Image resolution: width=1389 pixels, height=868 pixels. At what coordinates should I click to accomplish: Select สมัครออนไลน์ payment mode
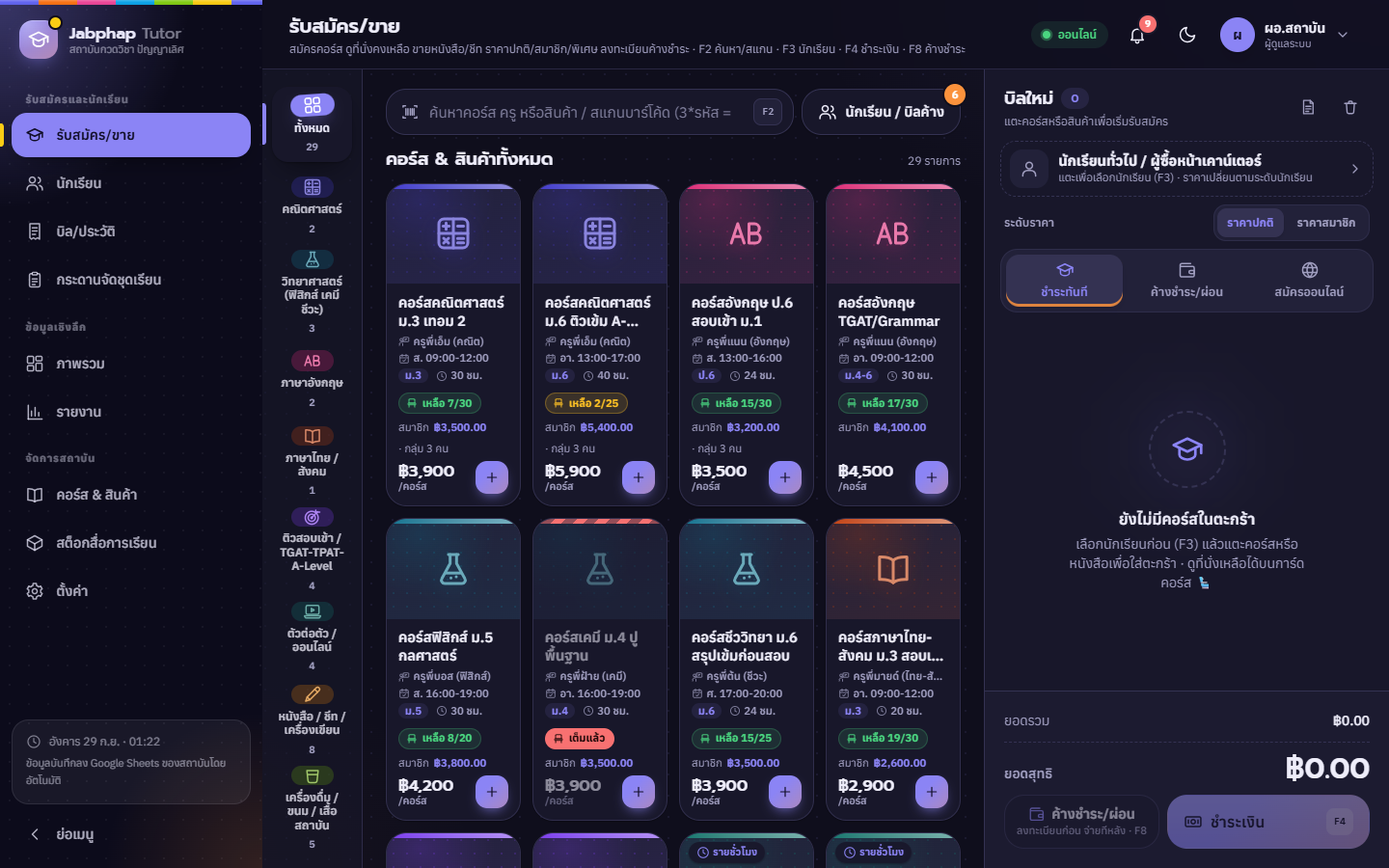pyautogui.click(x=1309, y=280)
